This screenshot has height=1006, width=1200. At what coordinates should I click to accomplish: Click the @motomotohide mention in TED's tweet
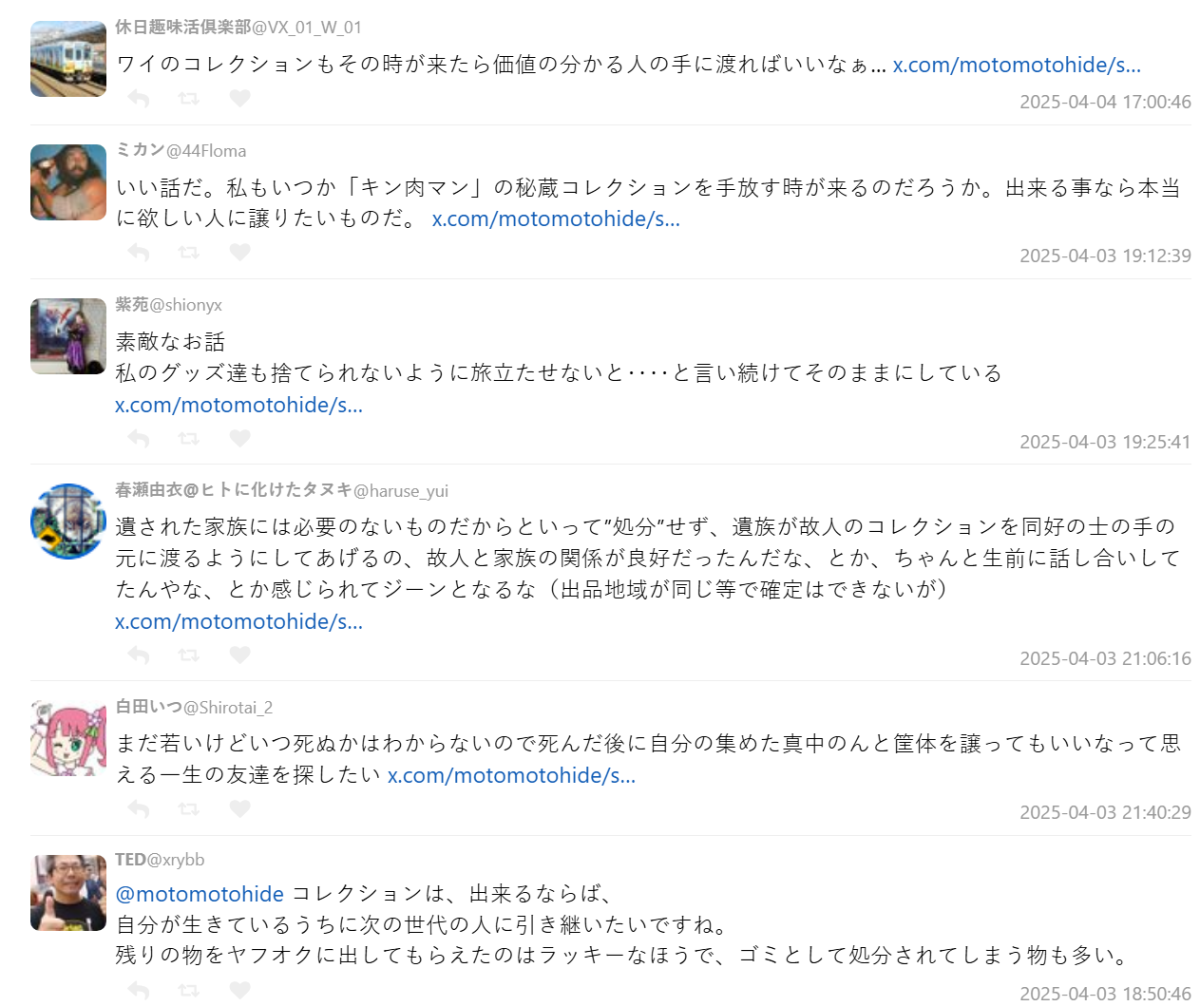click(x=200, y=893)
